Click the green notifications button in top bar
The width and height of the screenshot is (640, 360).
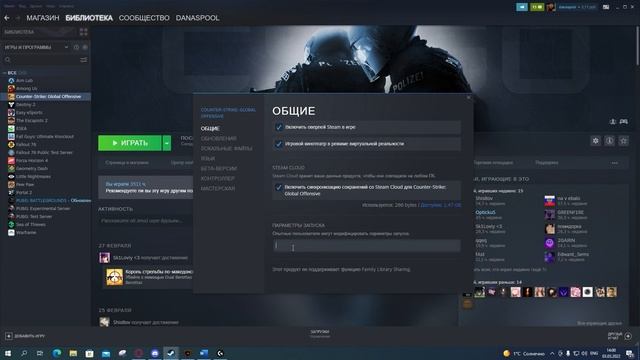(x=537, y=7)
